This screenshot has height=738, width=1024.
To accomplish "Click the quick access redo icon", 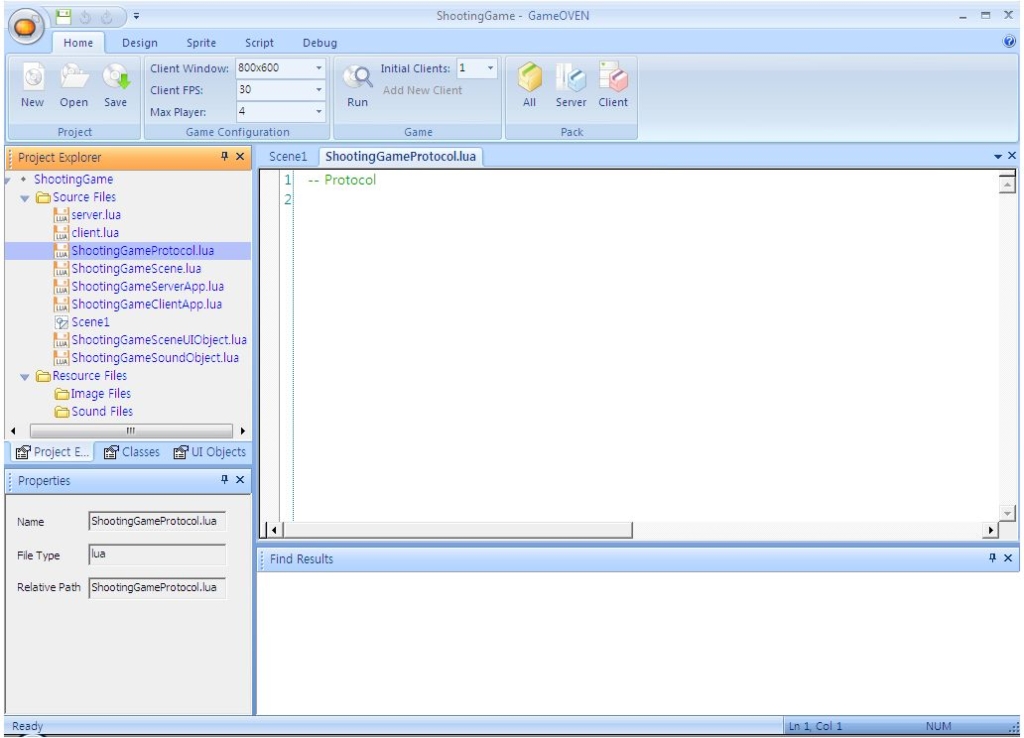I will pos(107,17).
